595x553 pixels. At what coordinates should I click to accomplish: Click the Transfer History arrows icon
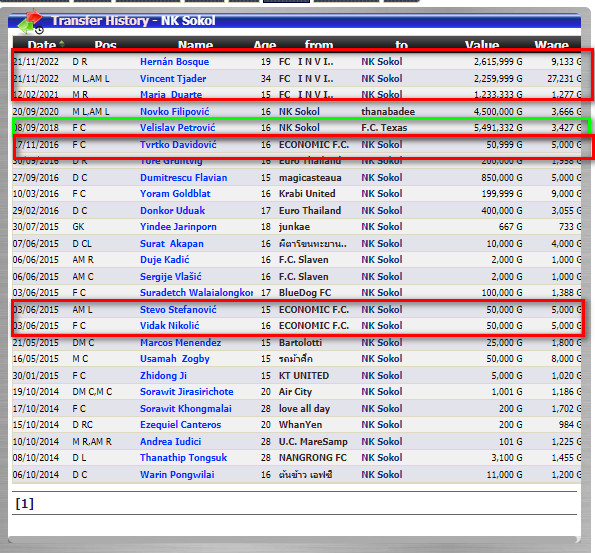coord(30,21)
